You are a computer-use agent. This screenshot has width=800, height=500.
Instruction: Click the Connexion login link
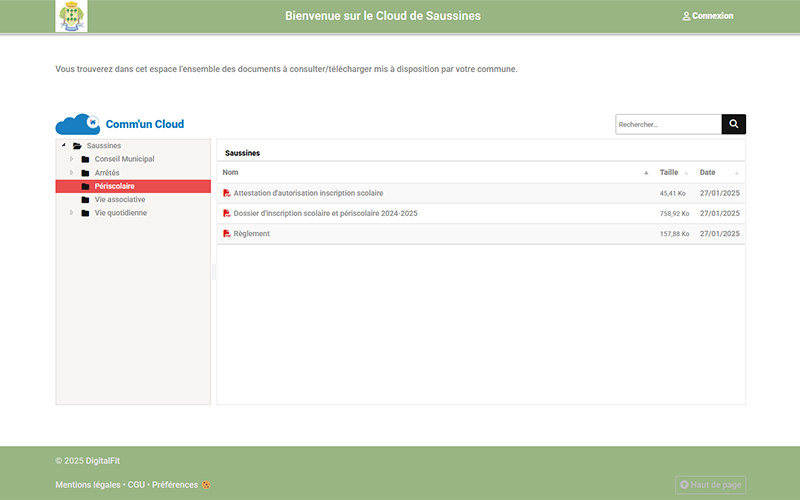pyautogui.click(x=708, y=16)
